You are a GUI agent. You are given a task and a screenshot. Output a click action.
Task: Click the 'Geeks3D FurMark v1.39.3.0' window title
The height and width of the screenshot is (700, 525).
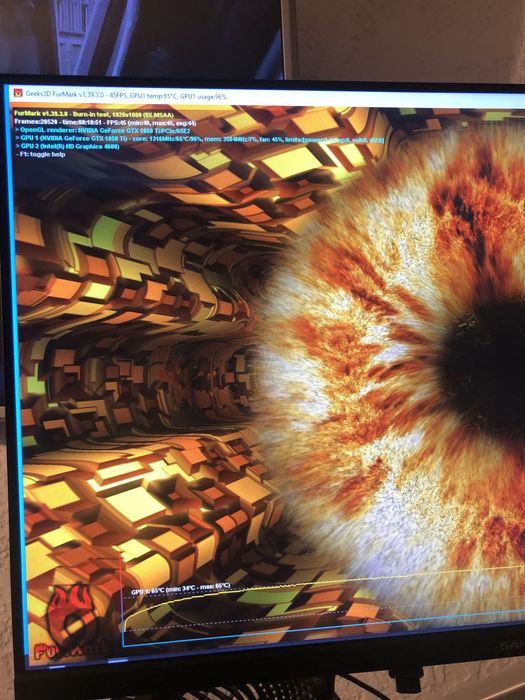126,95
